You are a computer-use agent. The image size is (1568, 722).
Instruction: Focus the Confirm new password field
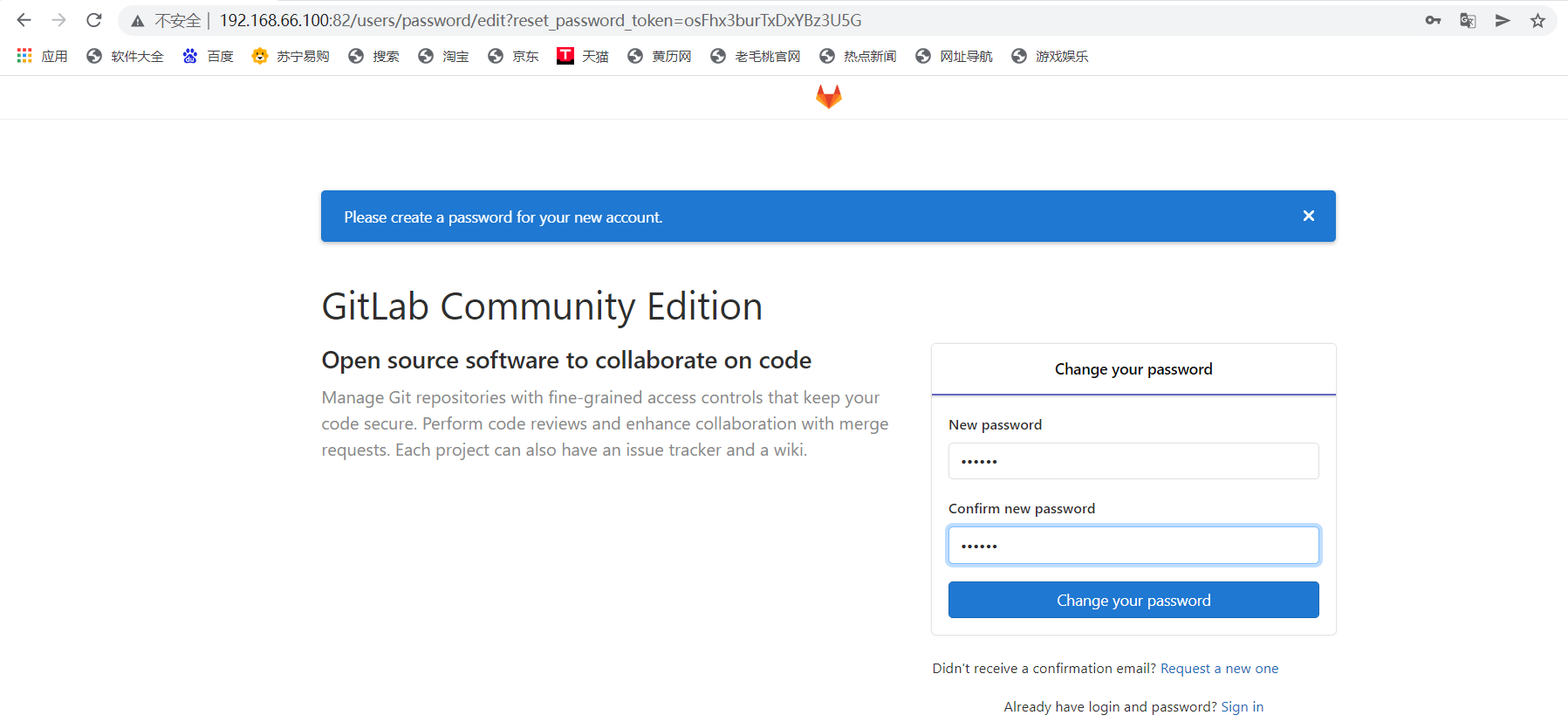point(1133,546)
